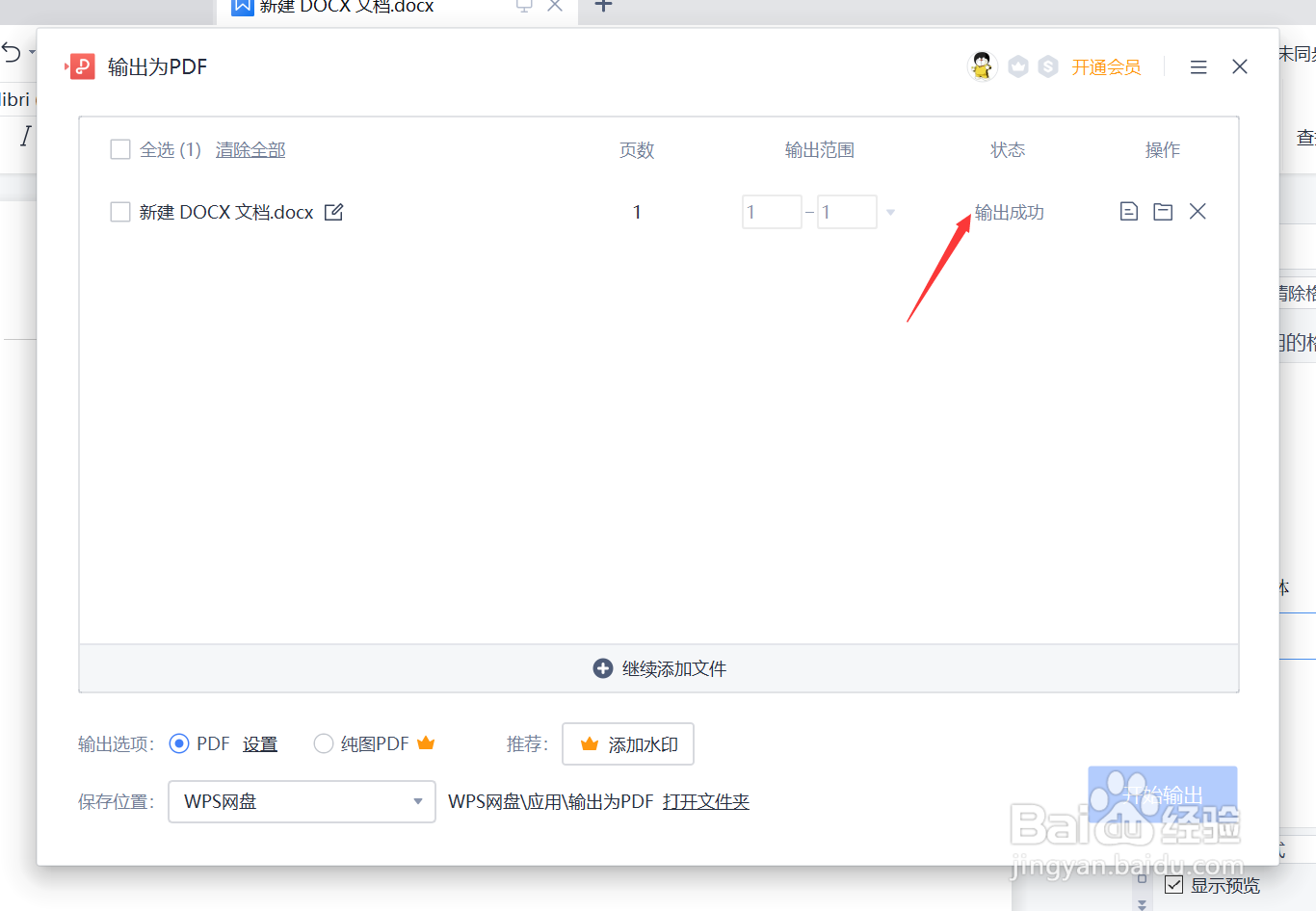1316x911 pixels.
Task: Click the crown membership icon in the header
Action: [x=1018, y=66]
